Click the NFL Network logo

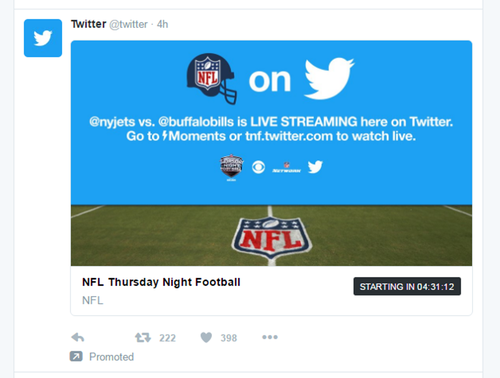tap(286, 167)
